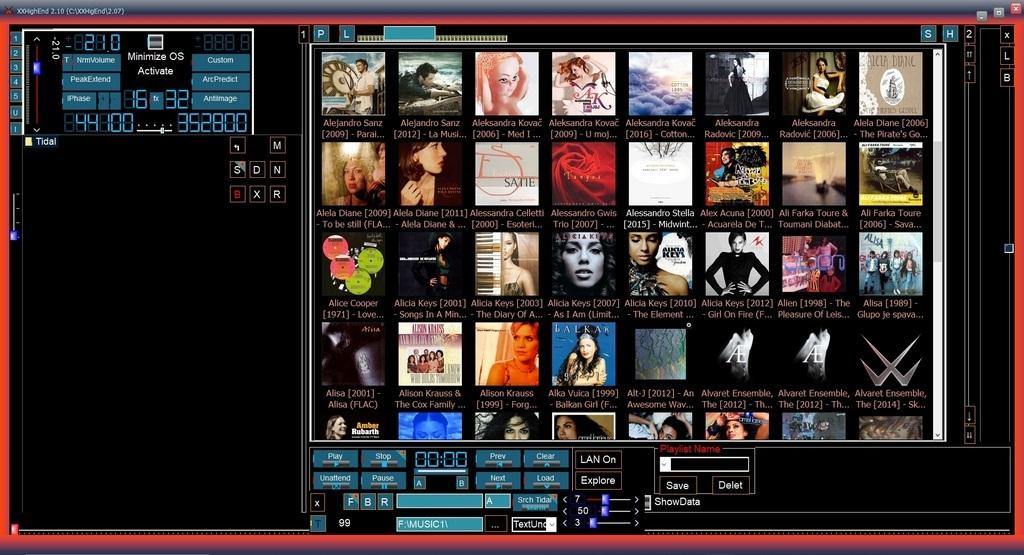Decrease the value 50 with left arrow

(x=566, y=511)
